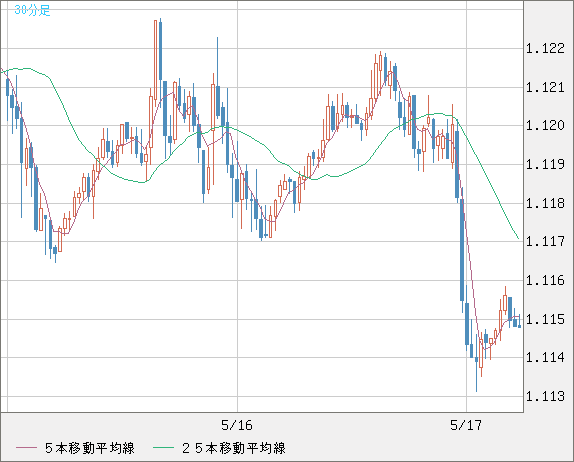Select the 1.119 price axis label
Image resolution: width=574 pixels, height=462 pixels.
[x=545, y=164]
